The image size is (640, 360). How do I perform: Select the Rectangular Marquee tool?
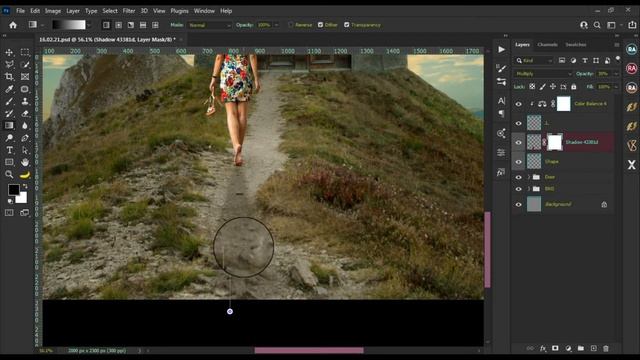(25, 52)
